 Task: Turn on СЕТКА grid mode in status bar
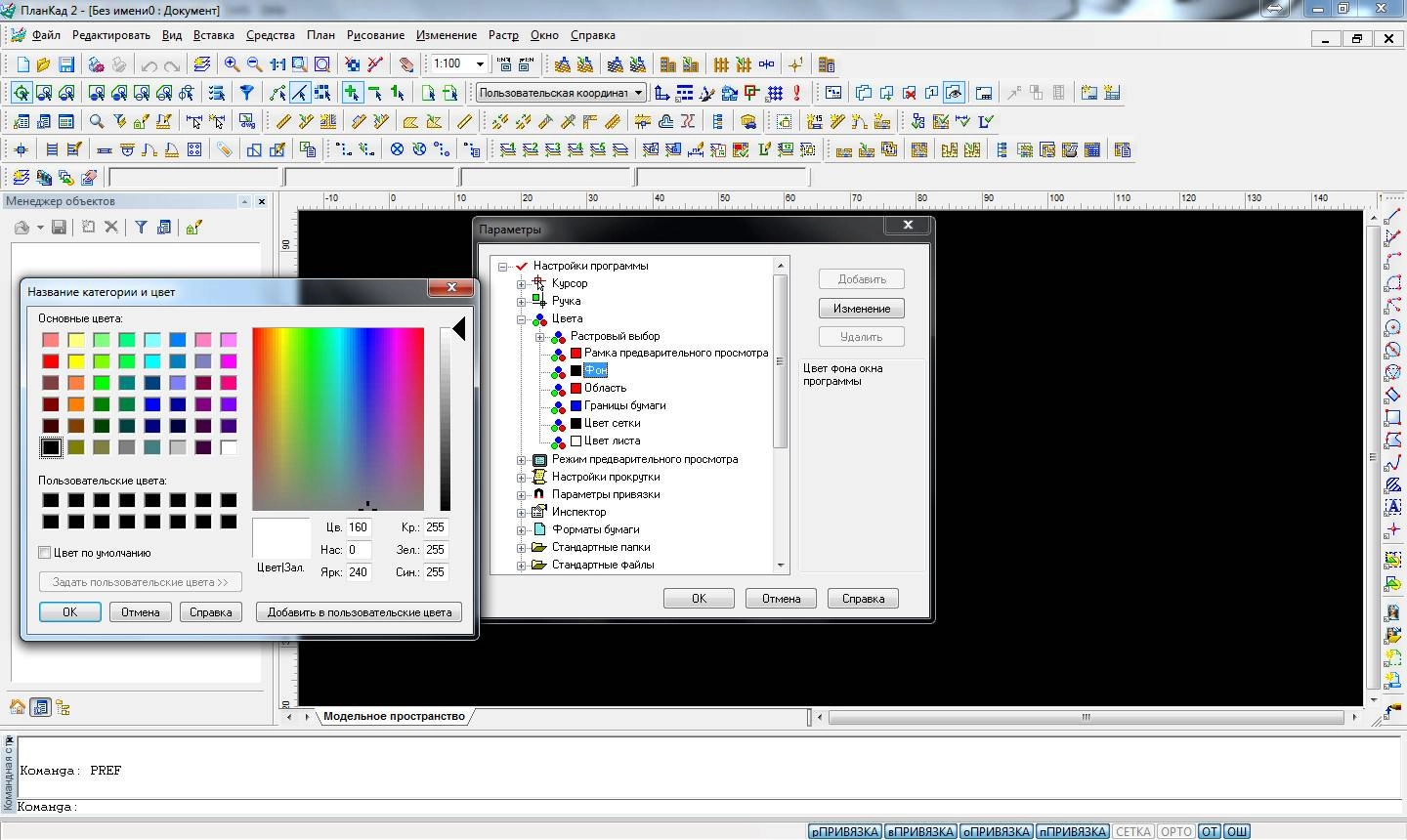(x=1133, y=831)
